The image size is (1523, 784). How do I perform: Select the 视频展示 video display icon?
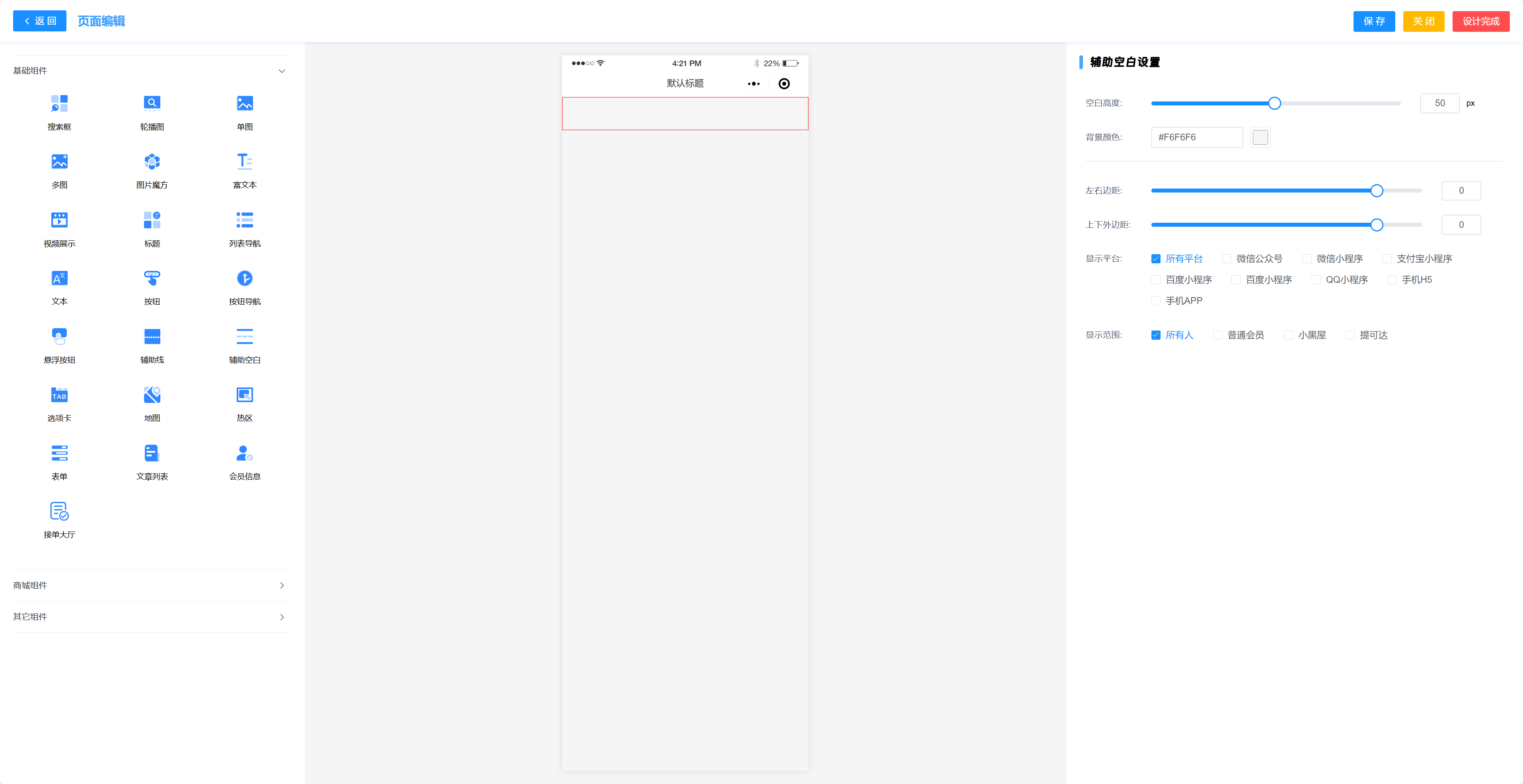59,220
